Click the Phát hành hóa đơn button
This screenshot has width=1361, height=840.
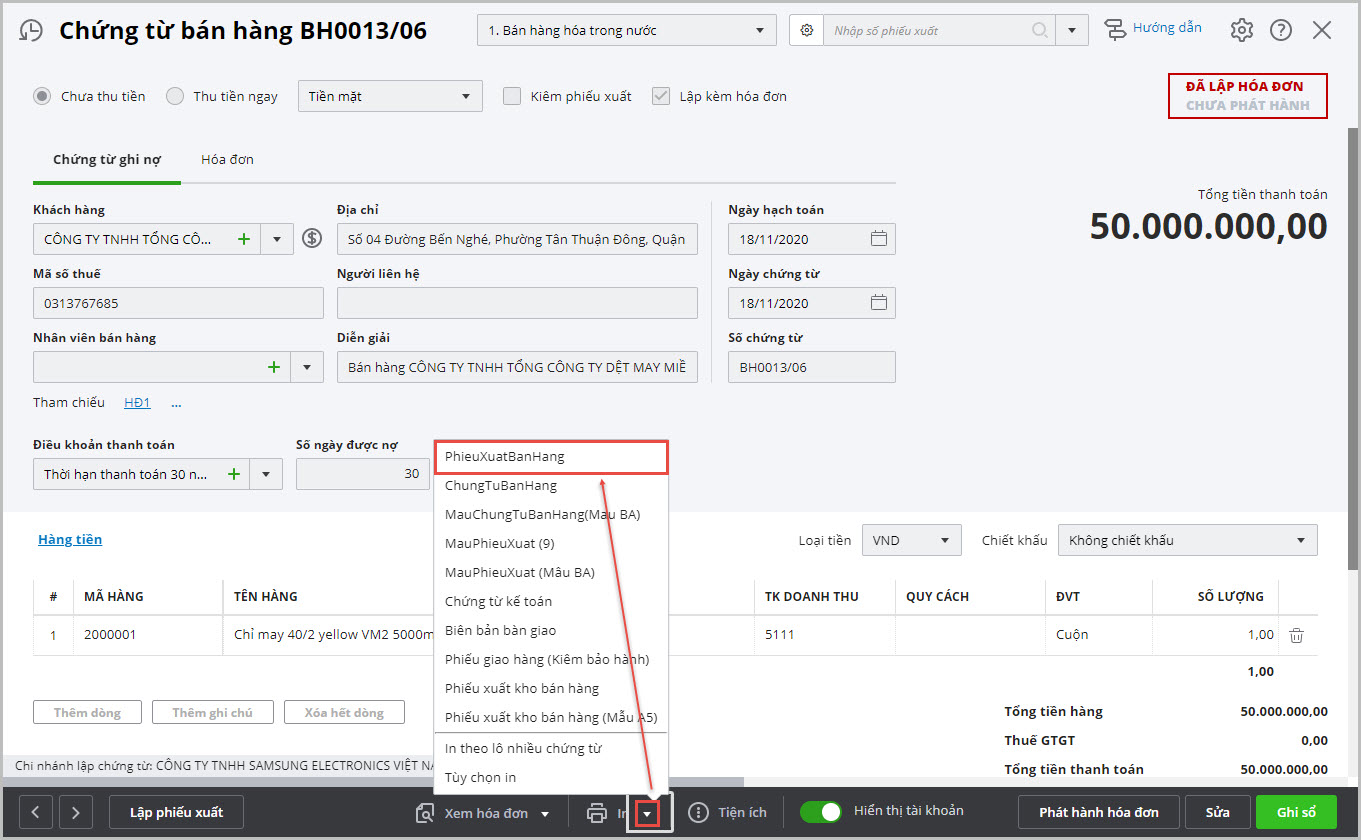coord(1098,812)
